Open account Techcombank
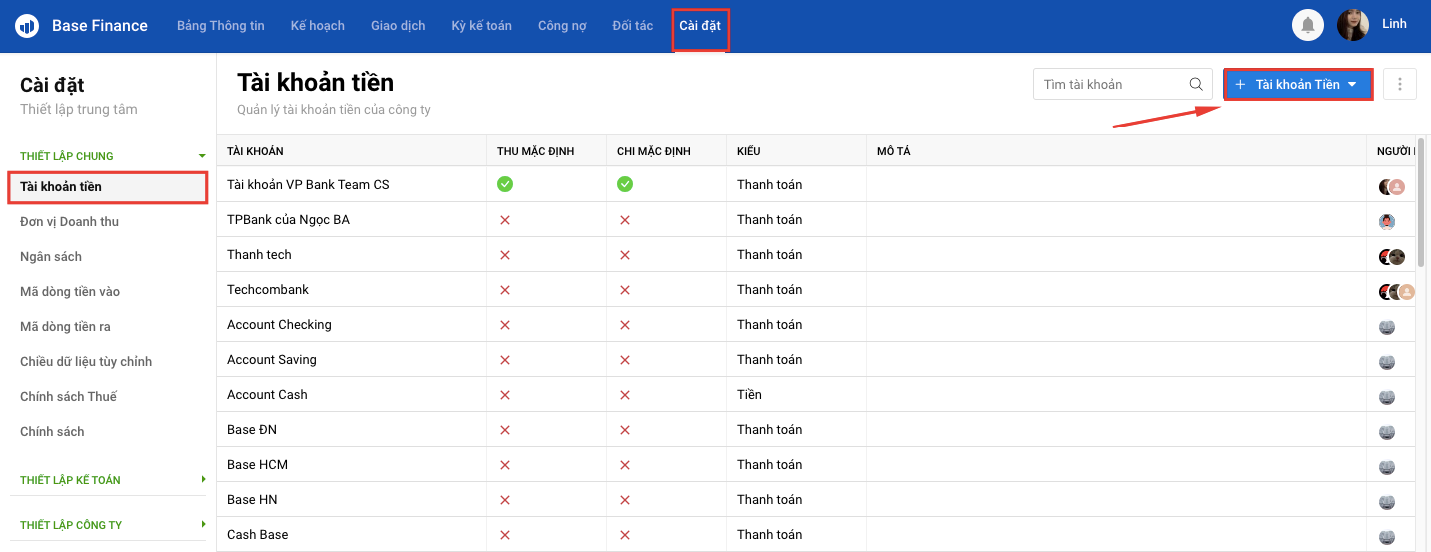1431x552 pixels. (x=268, y=290)
